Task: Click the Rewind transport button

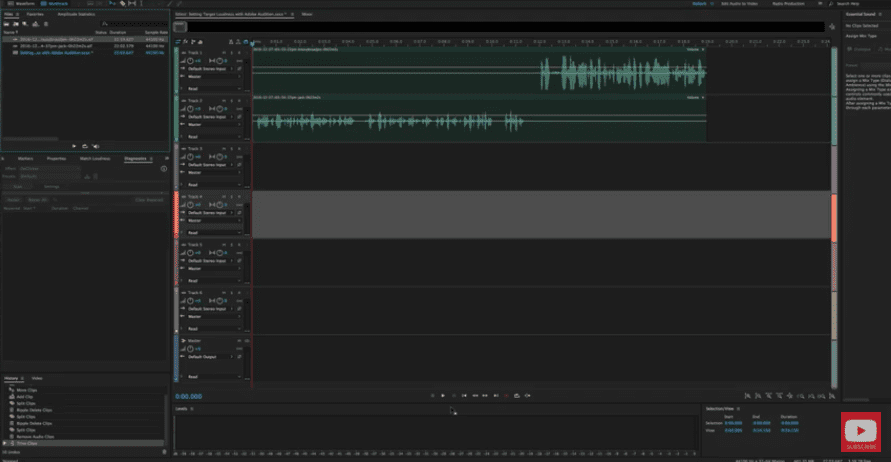Action: coord(475,396)
